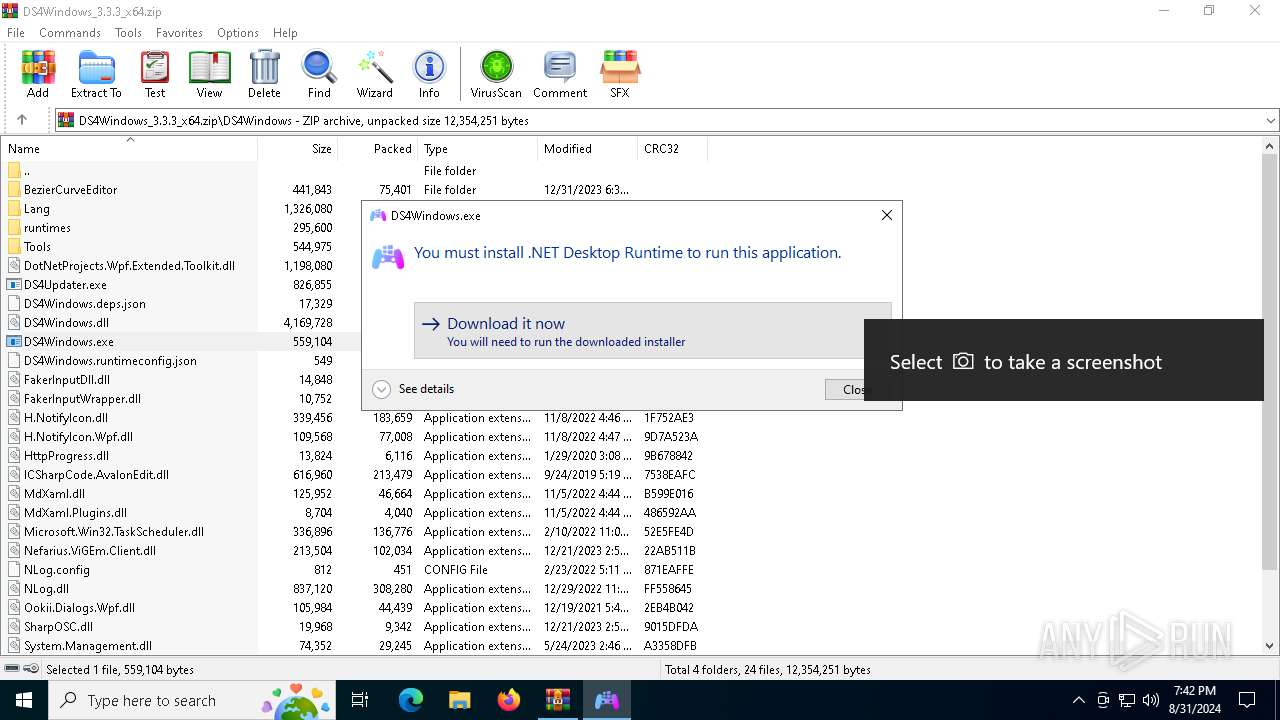The height and width of the screenshot is (720, 1280).
Task: Open the Find tool icon
Action: (x=319, y=75)
